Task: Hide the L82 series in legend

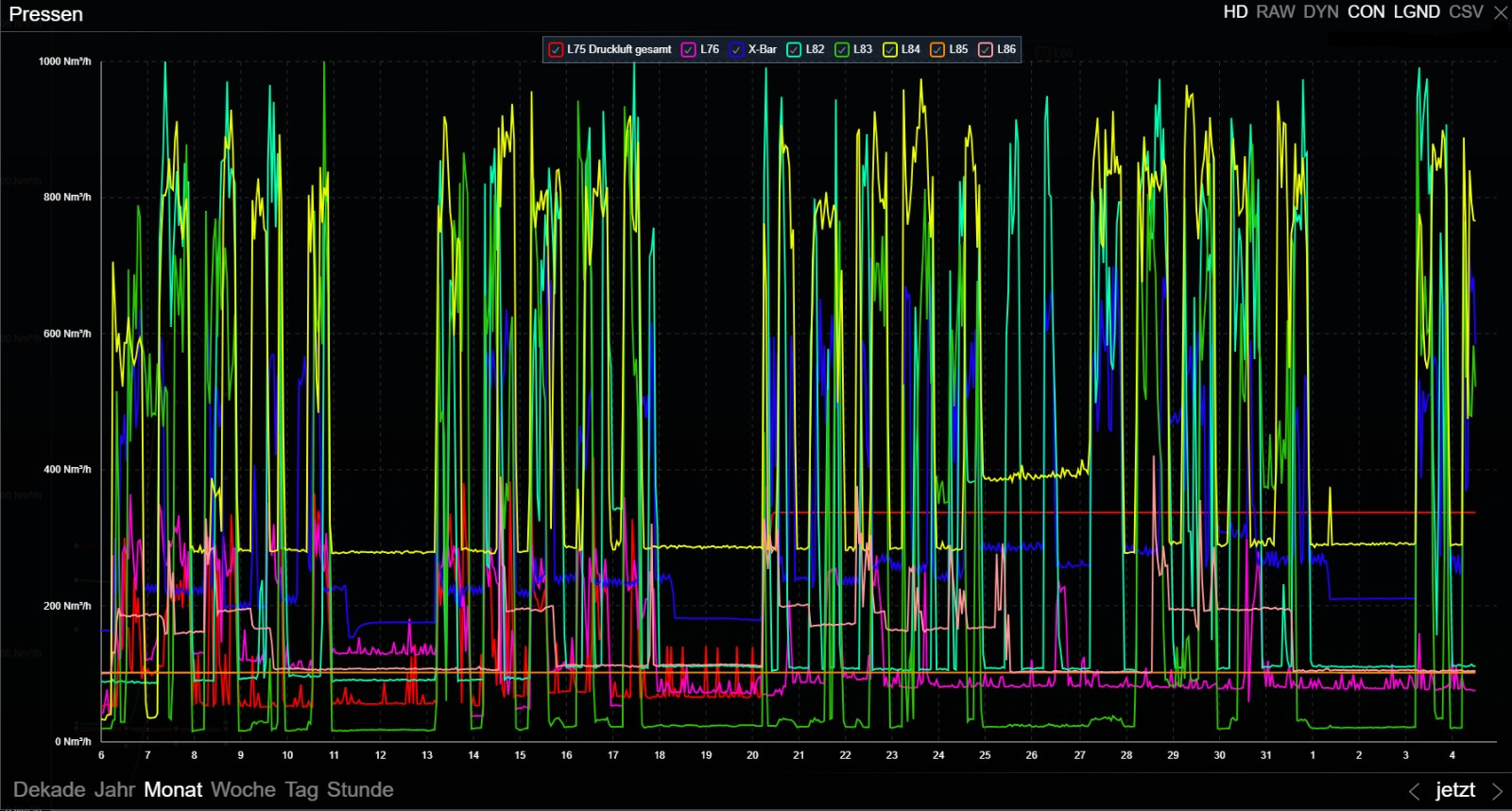Action: click(794, 50)
